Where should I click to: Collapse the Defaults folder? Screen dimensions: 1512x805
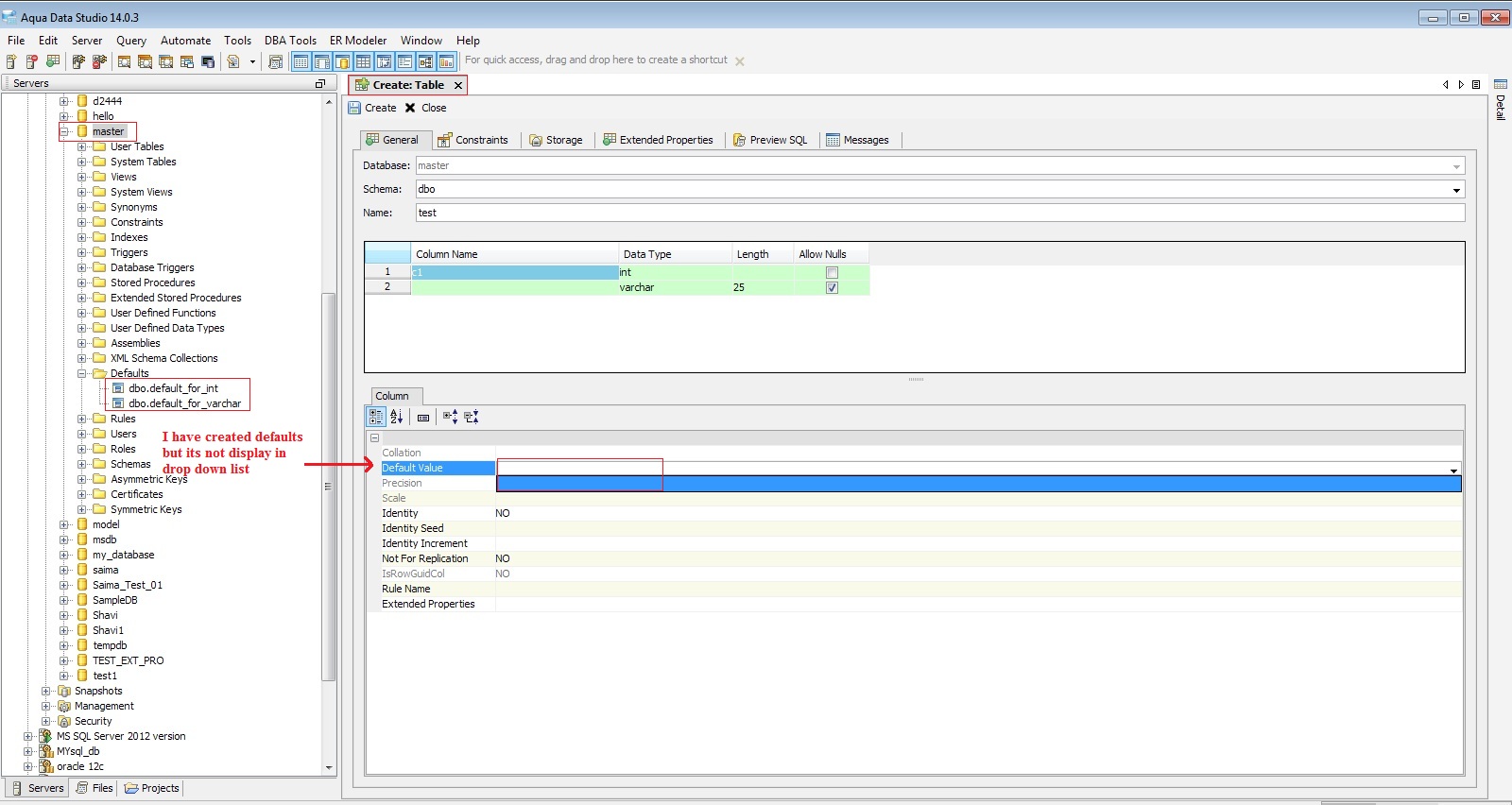(82, 373)
